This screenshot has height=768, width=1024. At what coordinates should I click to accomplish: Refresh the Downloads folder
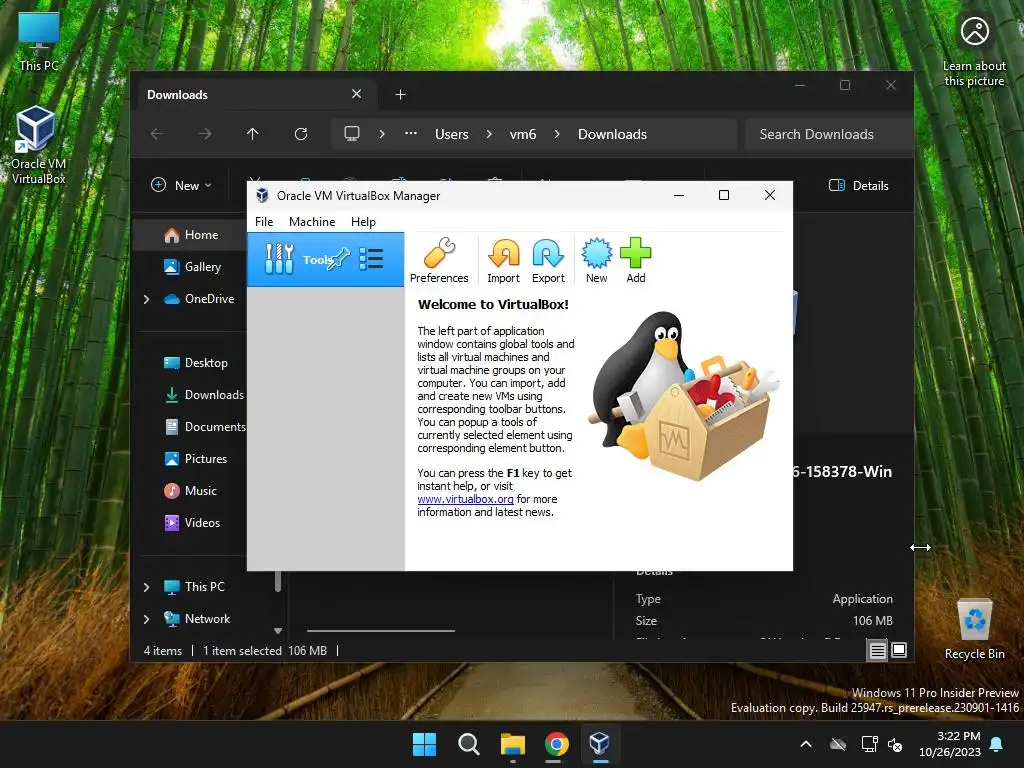(x=301, y=134)
